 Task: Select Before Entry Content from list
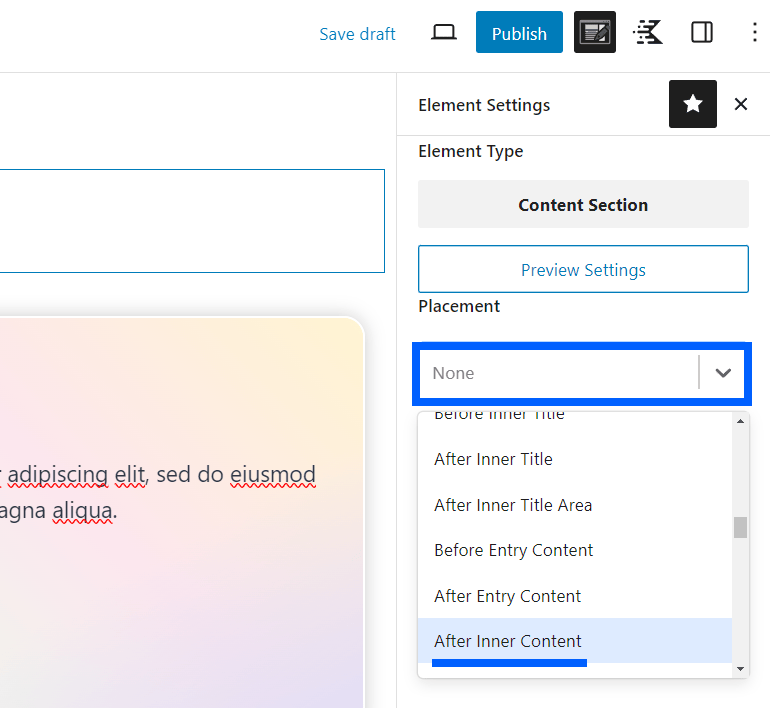click(x=513, y=550)
